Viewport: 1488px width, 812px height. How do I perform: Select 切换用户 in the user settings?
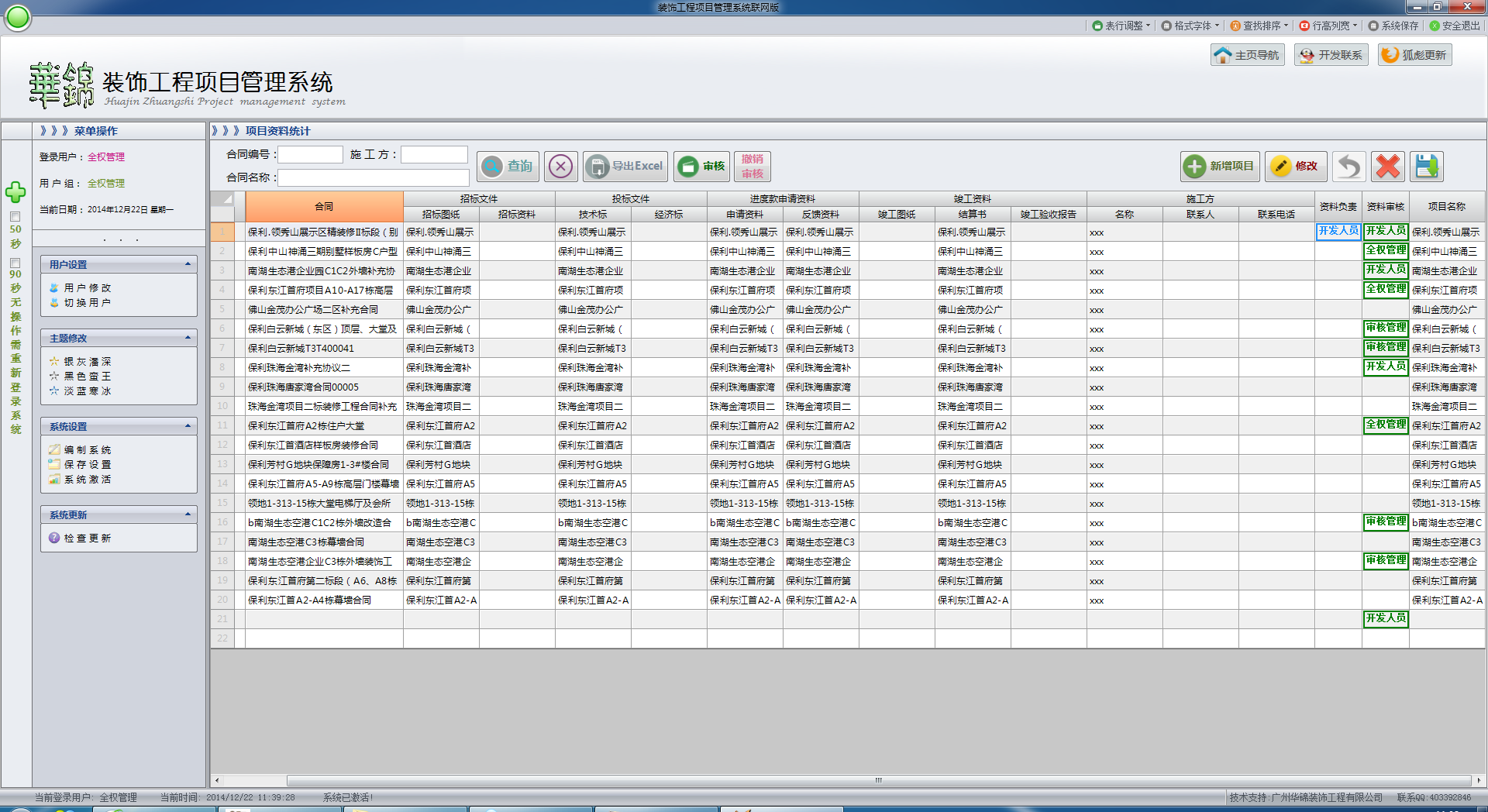click(x=87, y=303)
